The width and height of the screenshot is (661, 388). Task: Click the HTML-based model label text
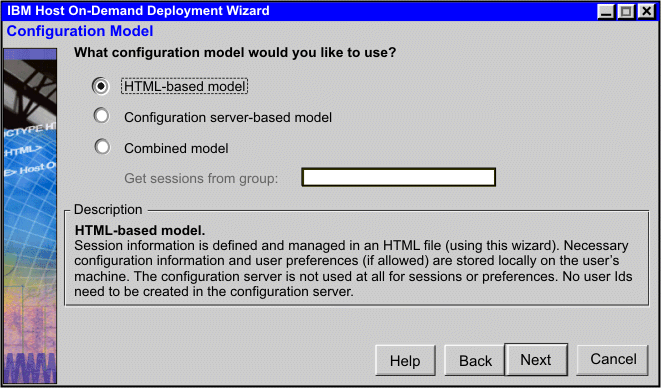tap(185, 86)
